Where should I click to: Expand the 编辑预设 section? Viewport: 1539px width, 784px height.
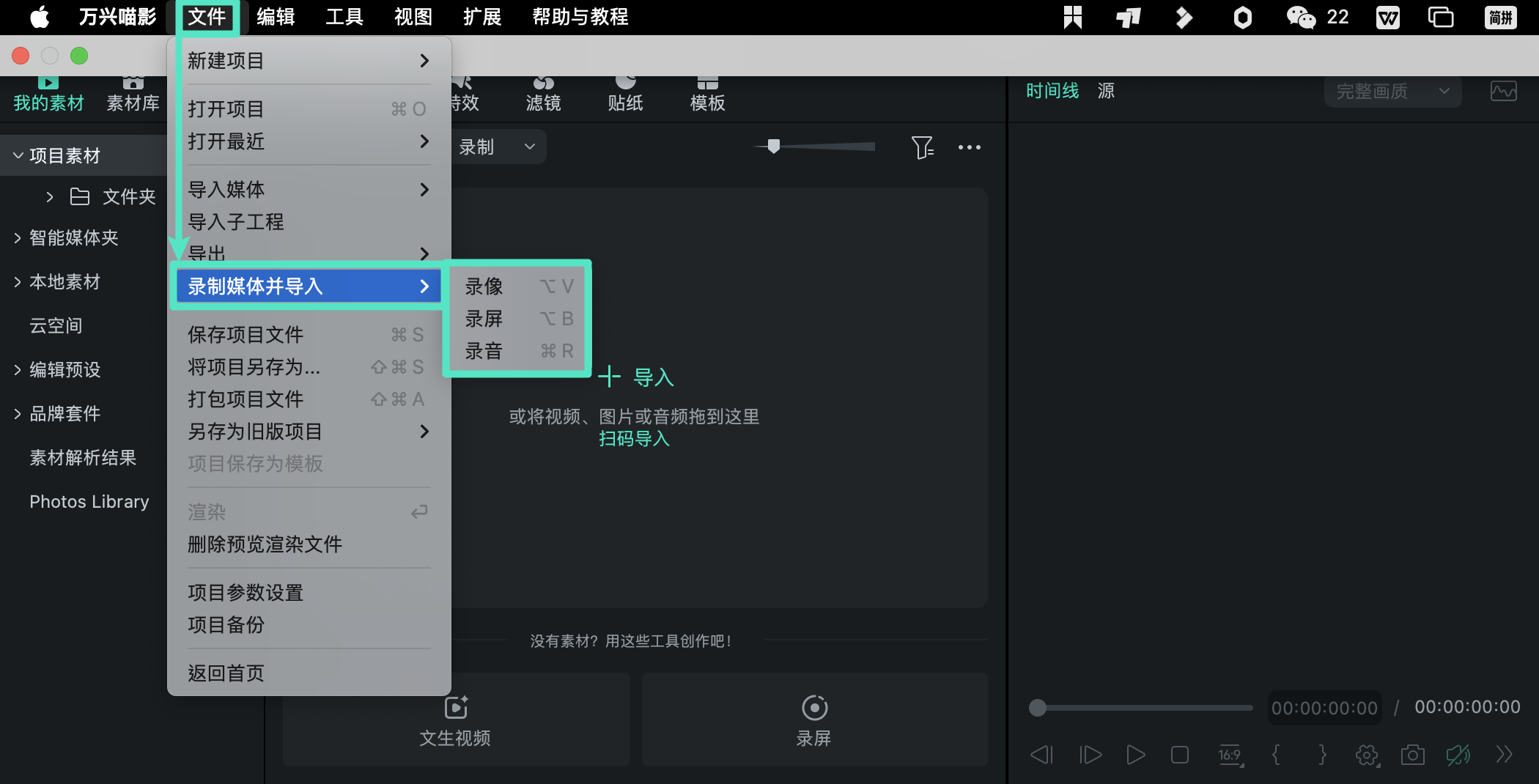pyautogui.click(x=18, y=369)
